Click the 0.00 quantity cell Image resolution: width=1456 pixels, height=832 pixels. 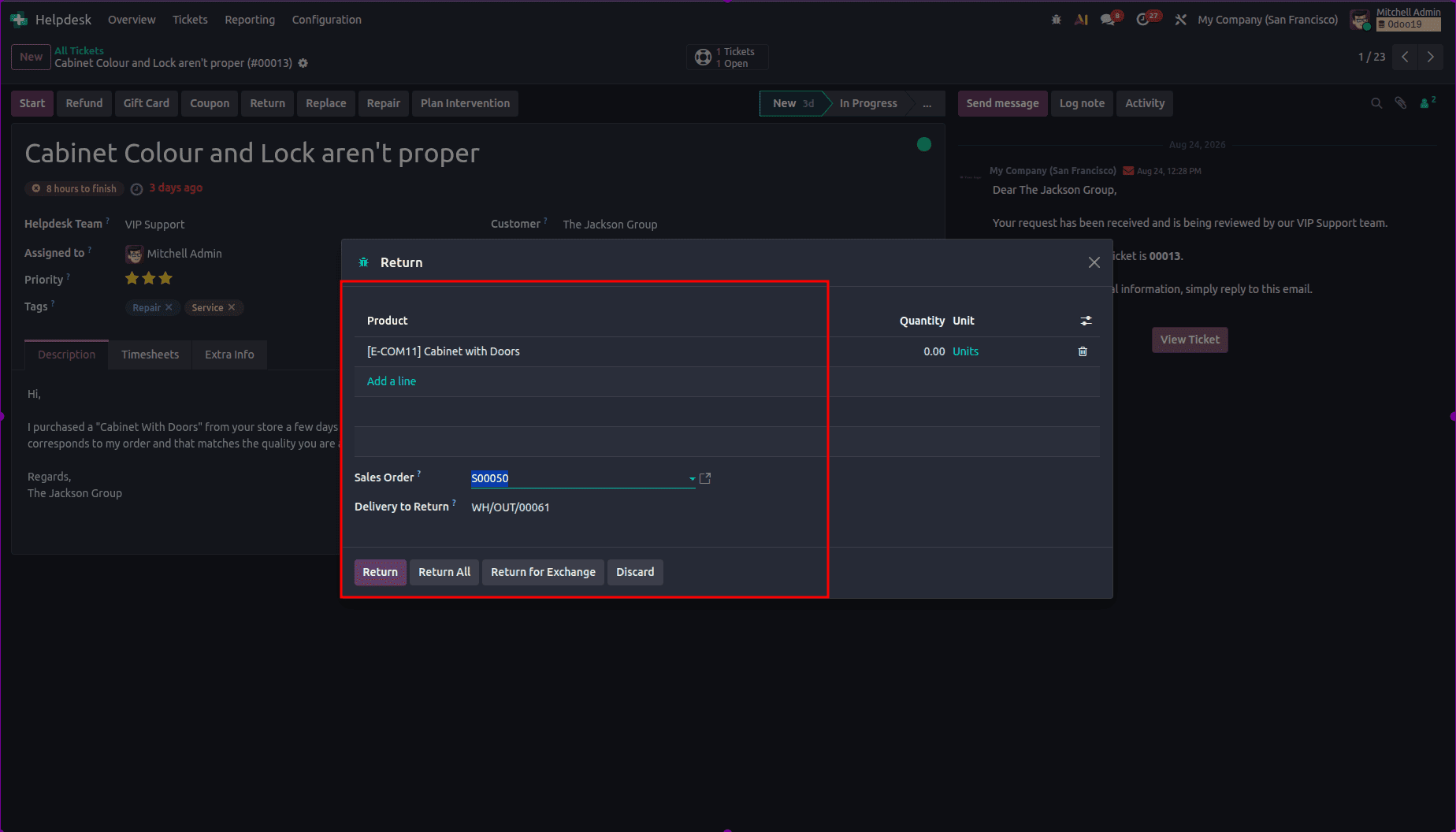934,351
